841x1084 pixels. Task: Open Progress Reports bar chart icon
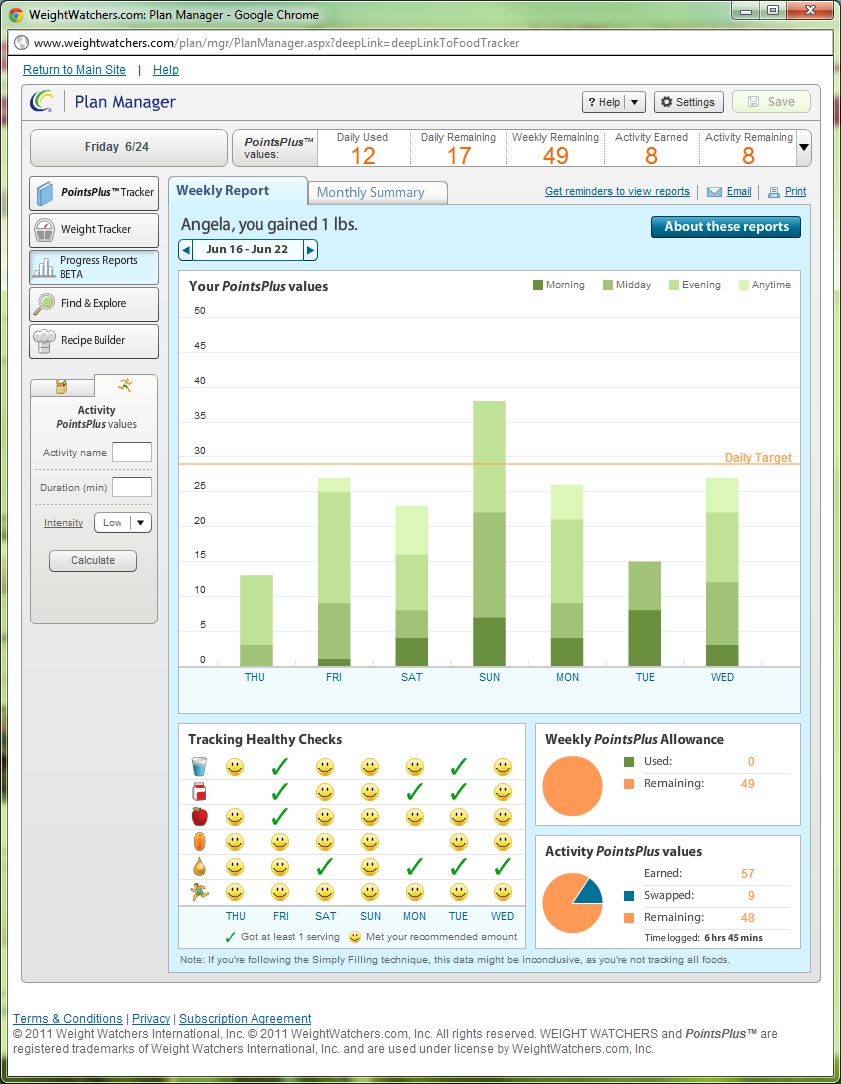(x=45, y=267)
